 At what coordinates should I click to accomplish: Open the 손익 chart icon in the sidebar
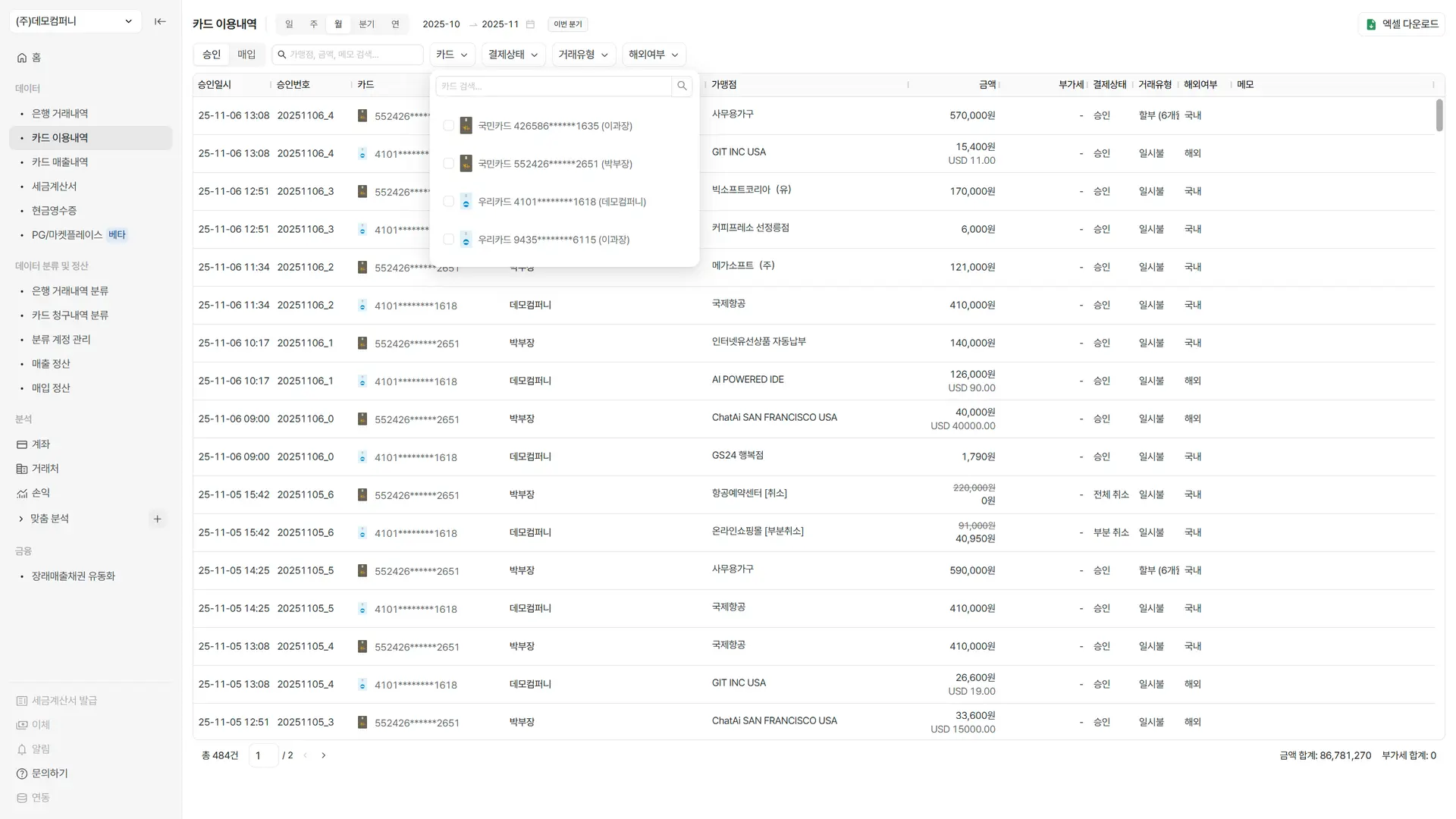(22, 493)
